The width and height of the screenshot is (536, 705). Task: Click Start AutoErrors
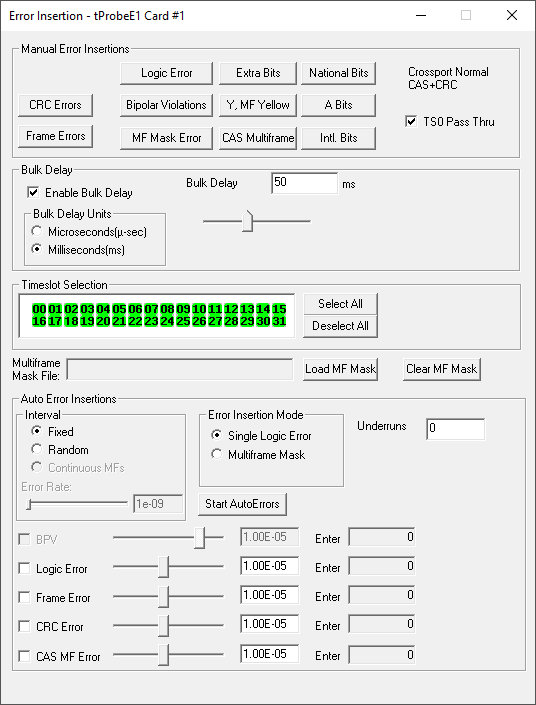pos(242,504)
